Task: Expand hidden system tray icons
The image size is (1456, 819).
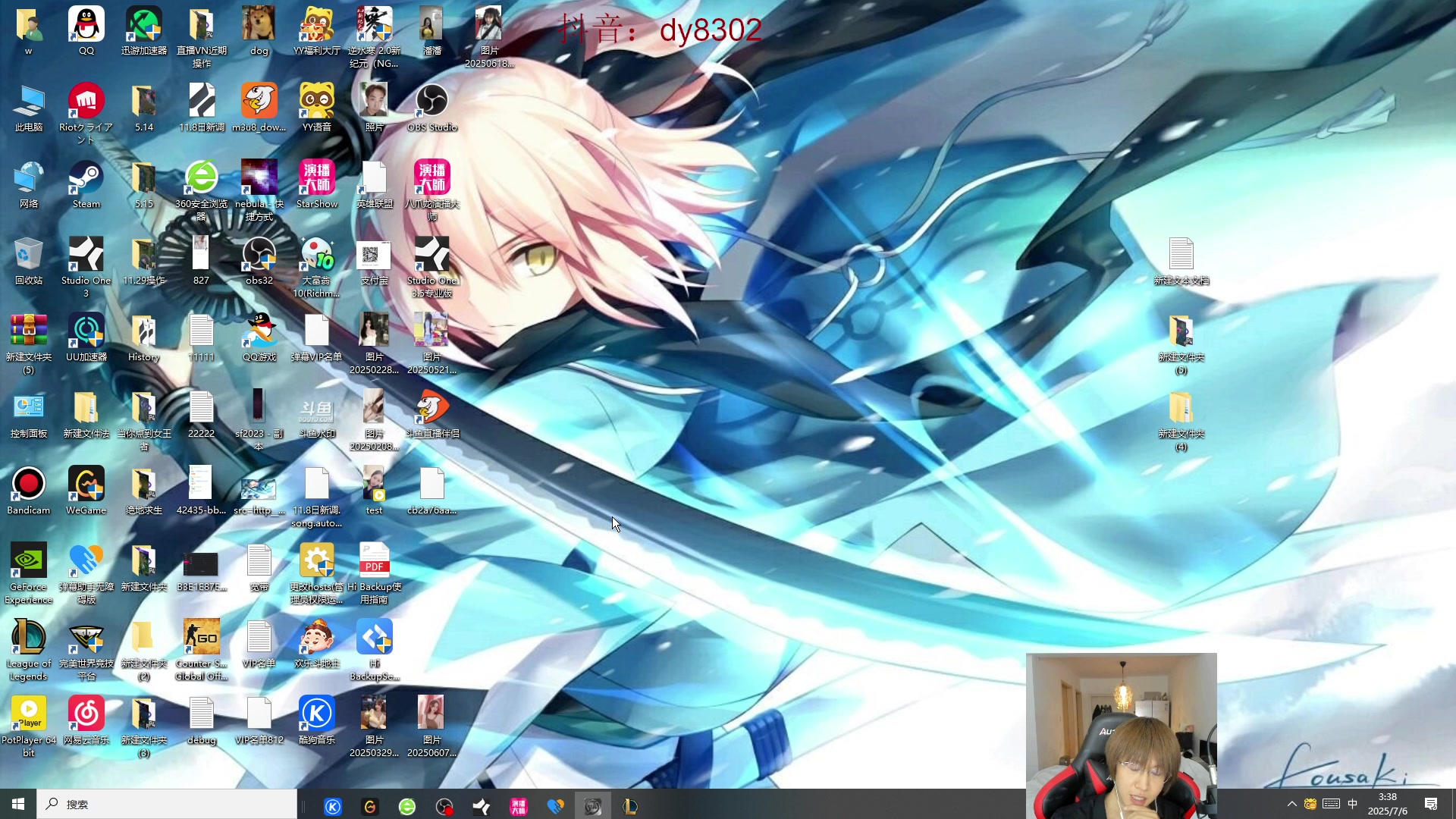Action: click(1291, 804)
